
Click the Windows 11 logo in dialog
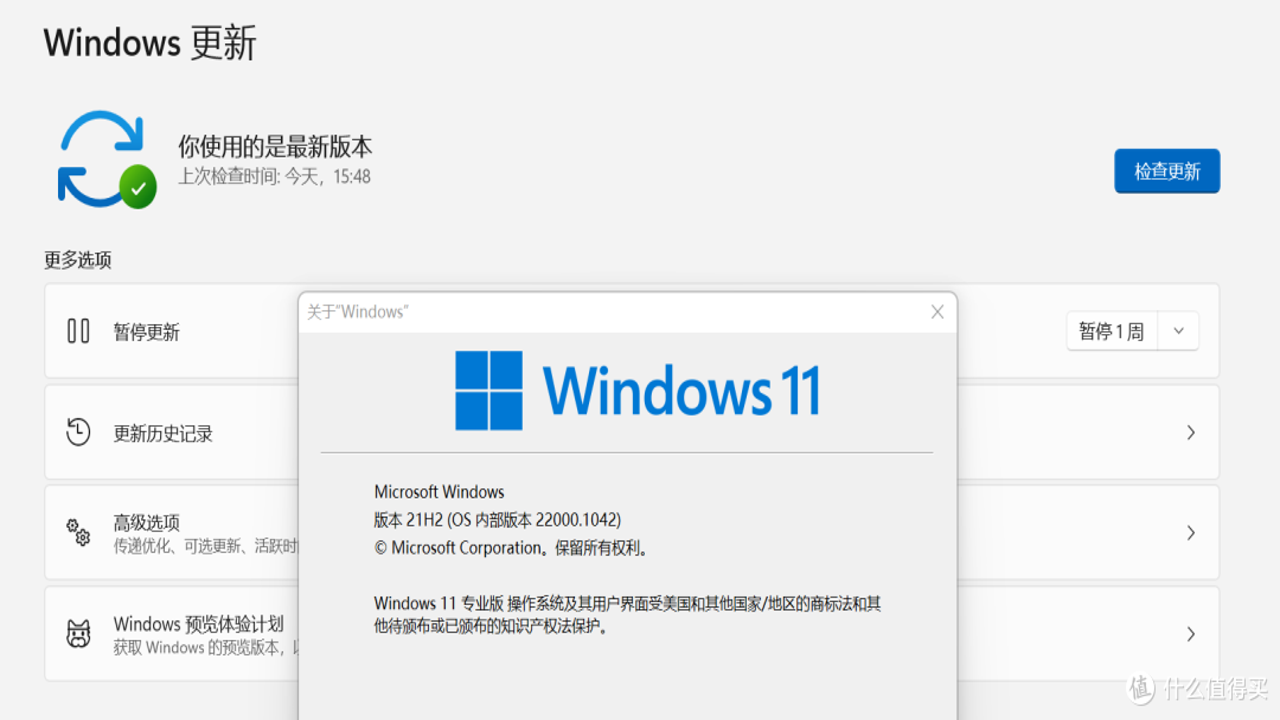[638, 390]
